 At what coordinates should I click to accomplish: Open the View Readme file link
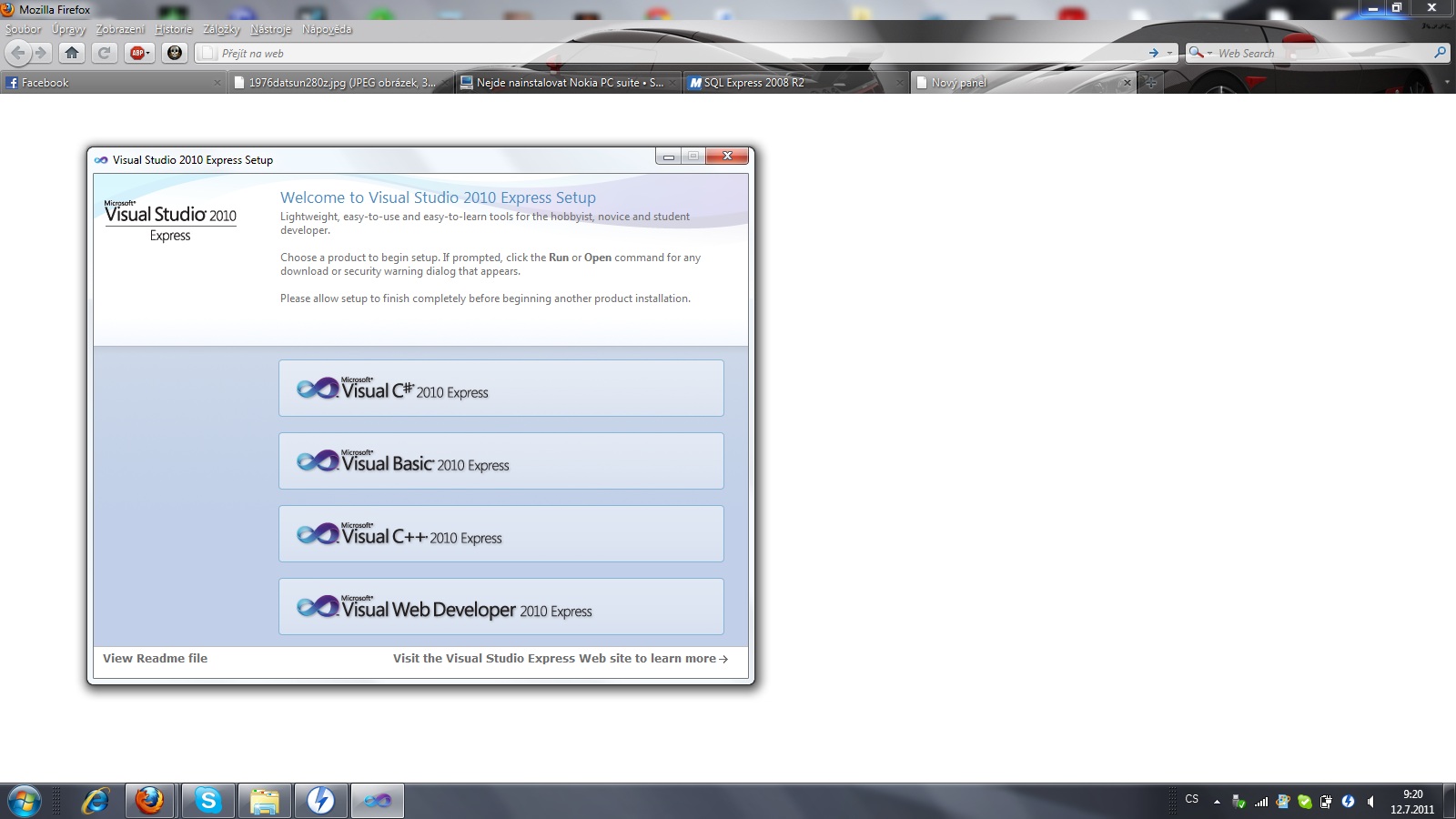pos(155,658)
